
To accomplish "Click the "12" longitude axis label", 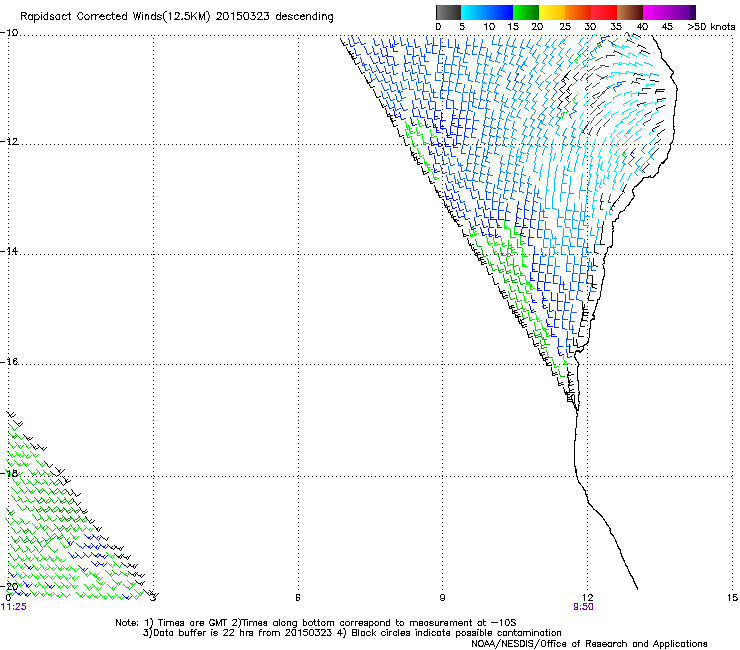I will click(587, 598).
